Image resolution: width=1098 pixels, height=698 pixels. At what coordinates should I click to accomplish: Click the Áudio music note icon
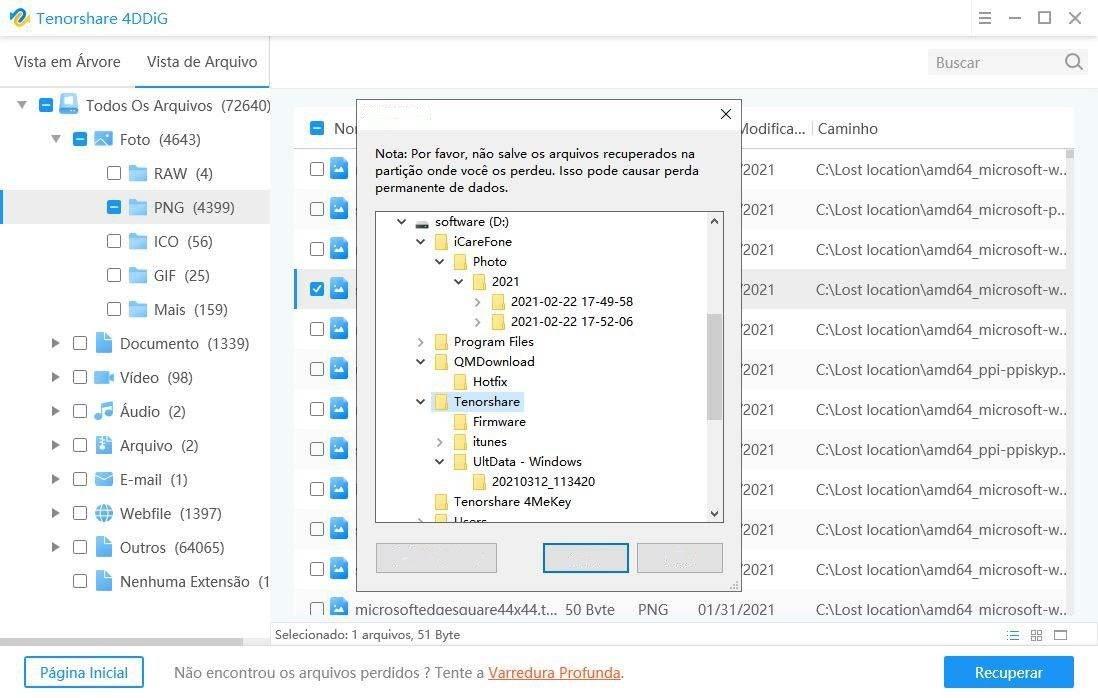coord(104,411)
